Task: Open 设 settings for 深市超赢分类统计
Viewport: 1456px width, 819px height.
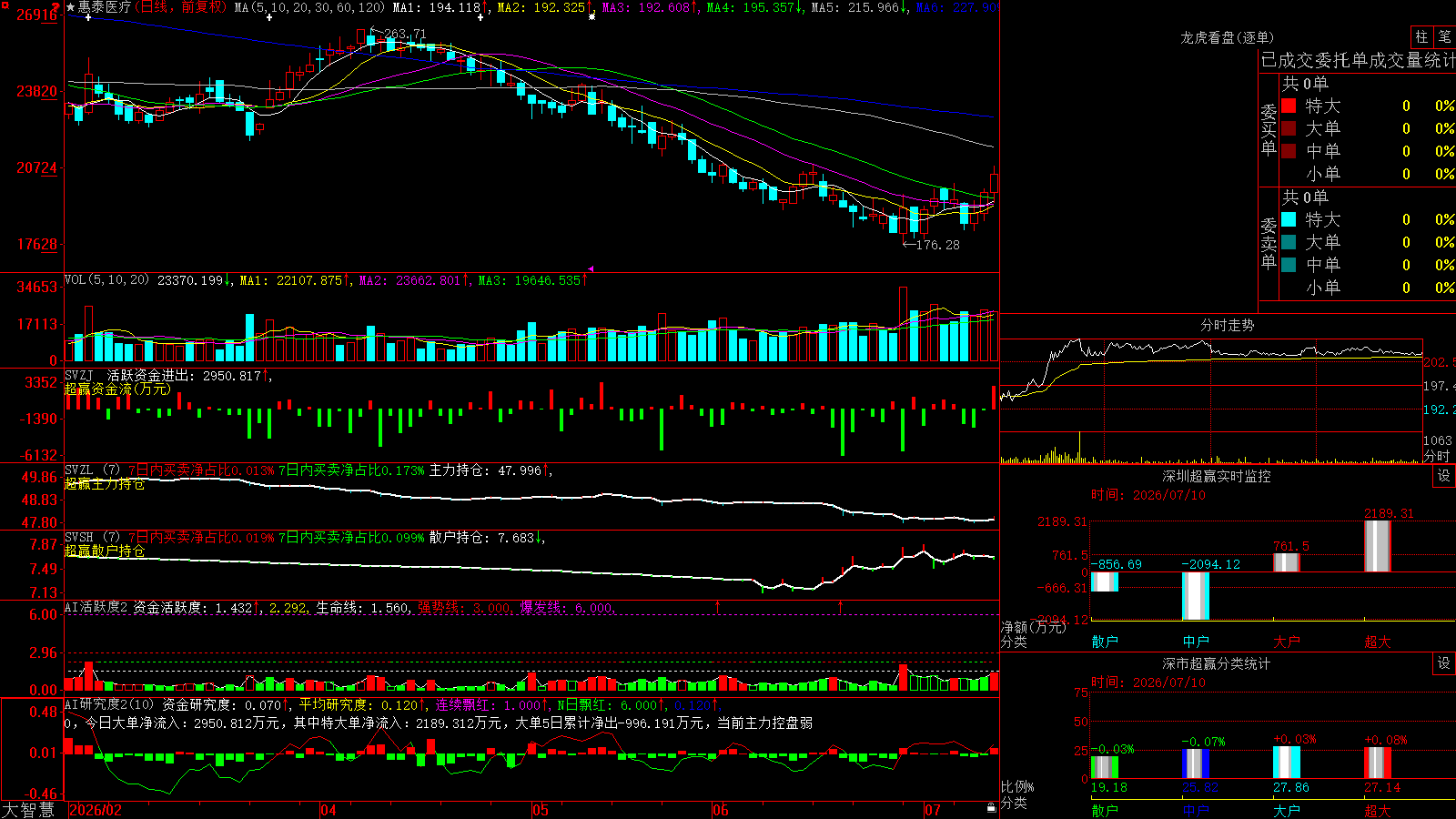Action: tap(1444, 663)
